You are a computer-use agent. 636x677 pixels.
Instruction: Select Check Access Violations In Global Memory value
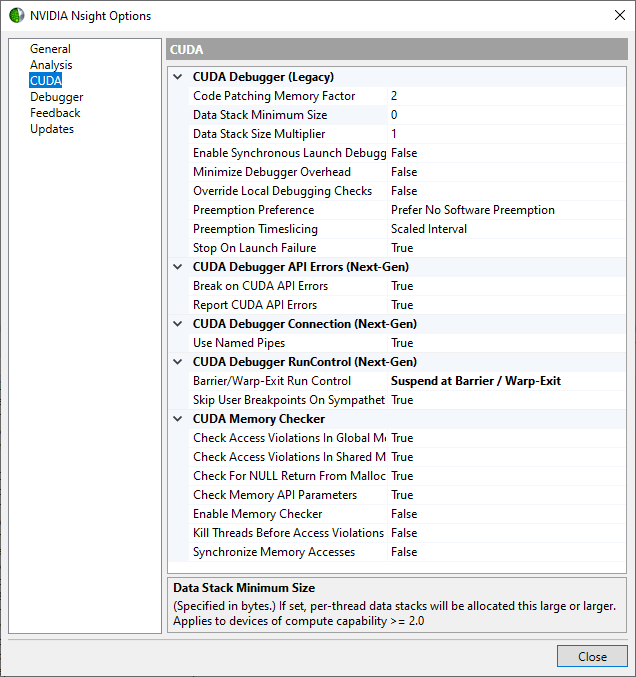(x=506, y=438)
